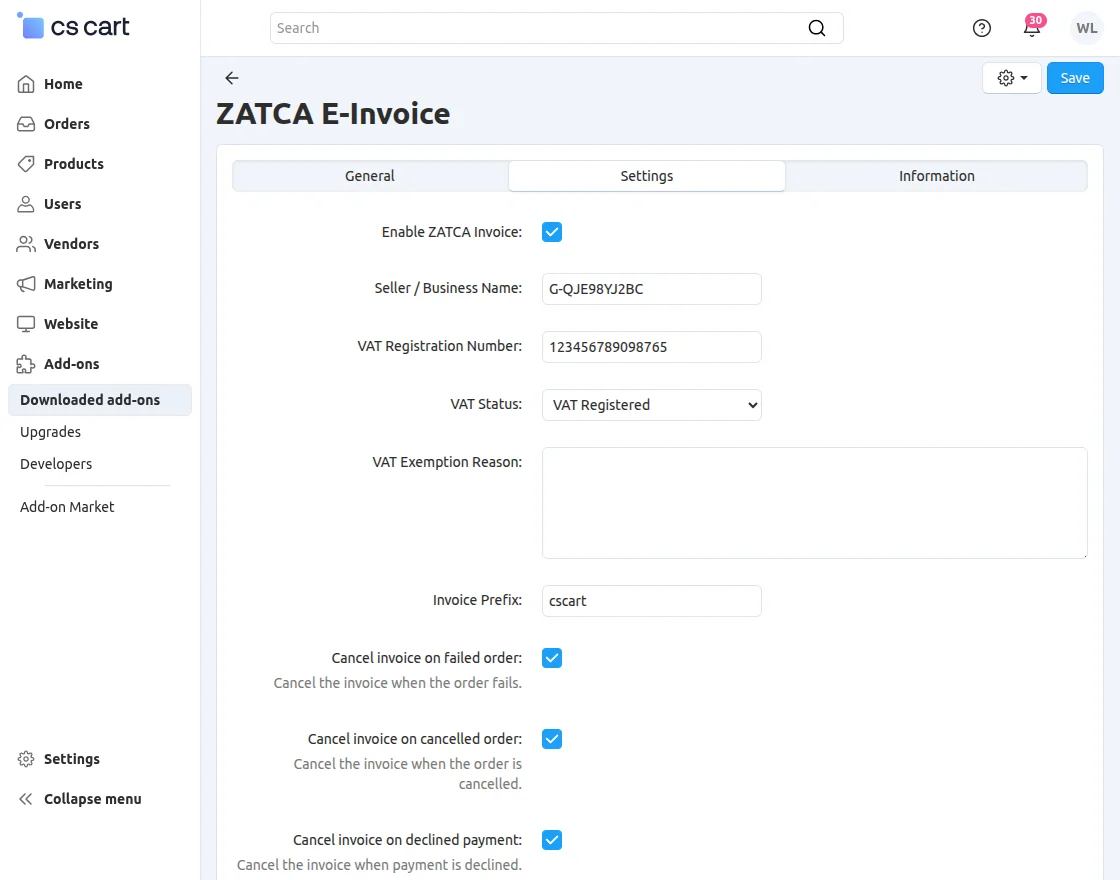Click inside the Invoice Prefix field
This screenshot has height=880, width=1120.
pos(651,601)
